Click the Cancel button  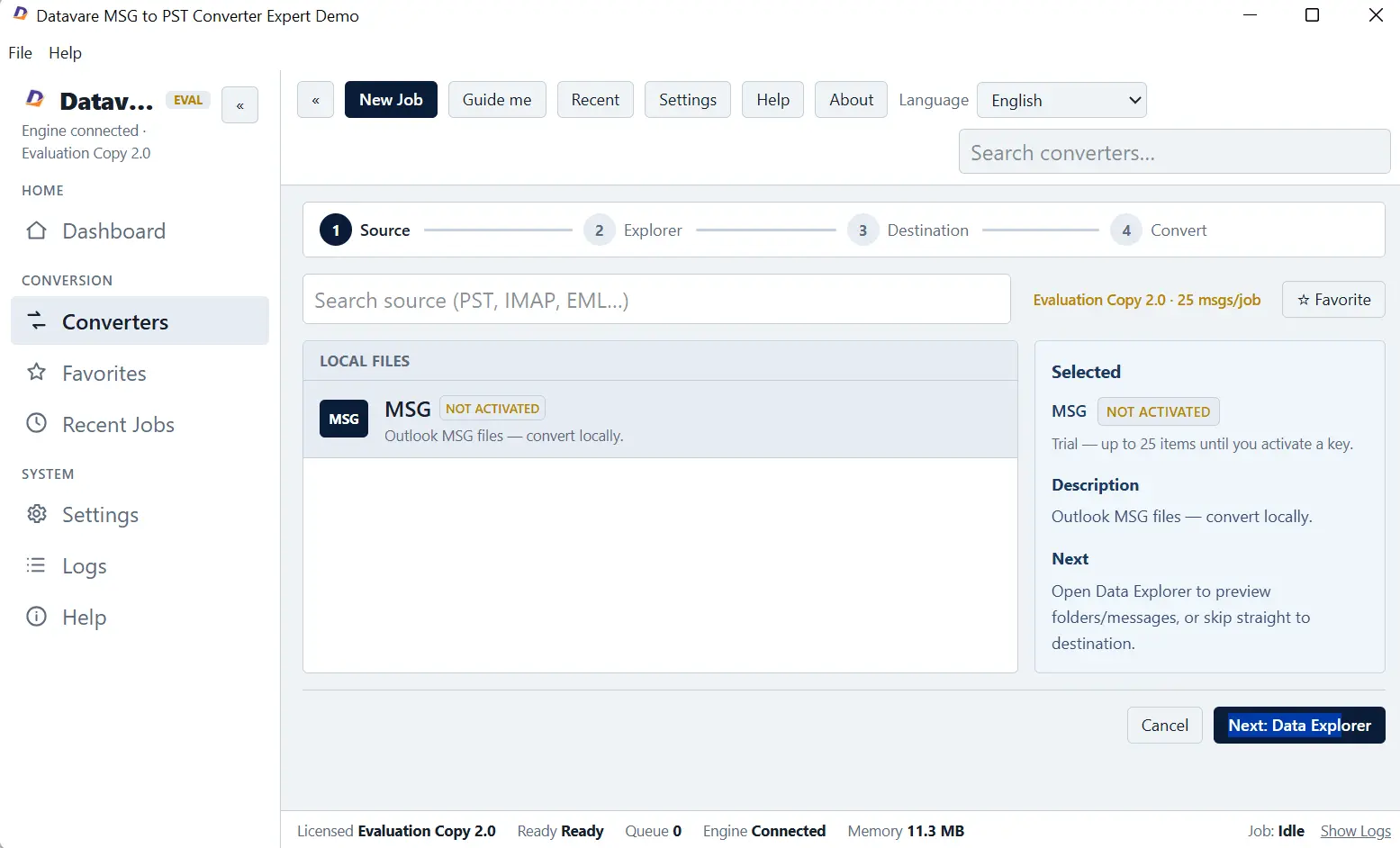(1164, 726)
